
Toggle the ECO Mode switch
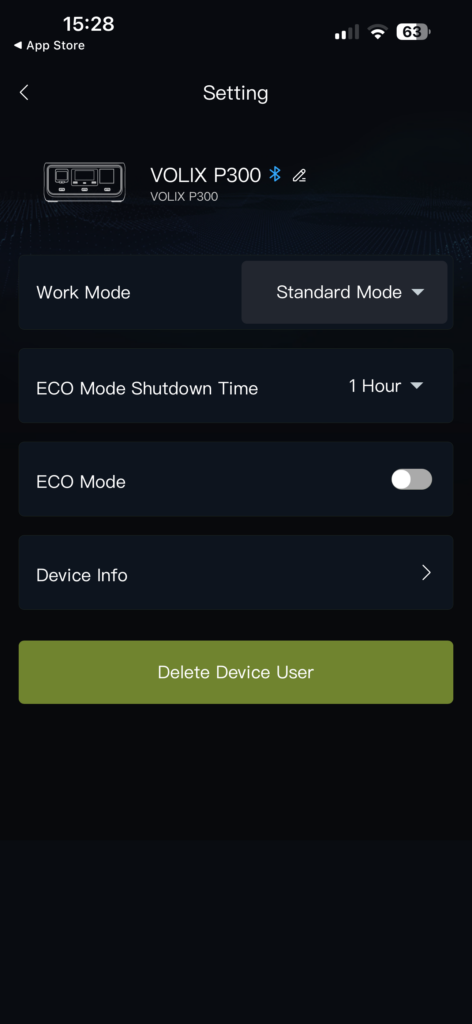[411, 479]
